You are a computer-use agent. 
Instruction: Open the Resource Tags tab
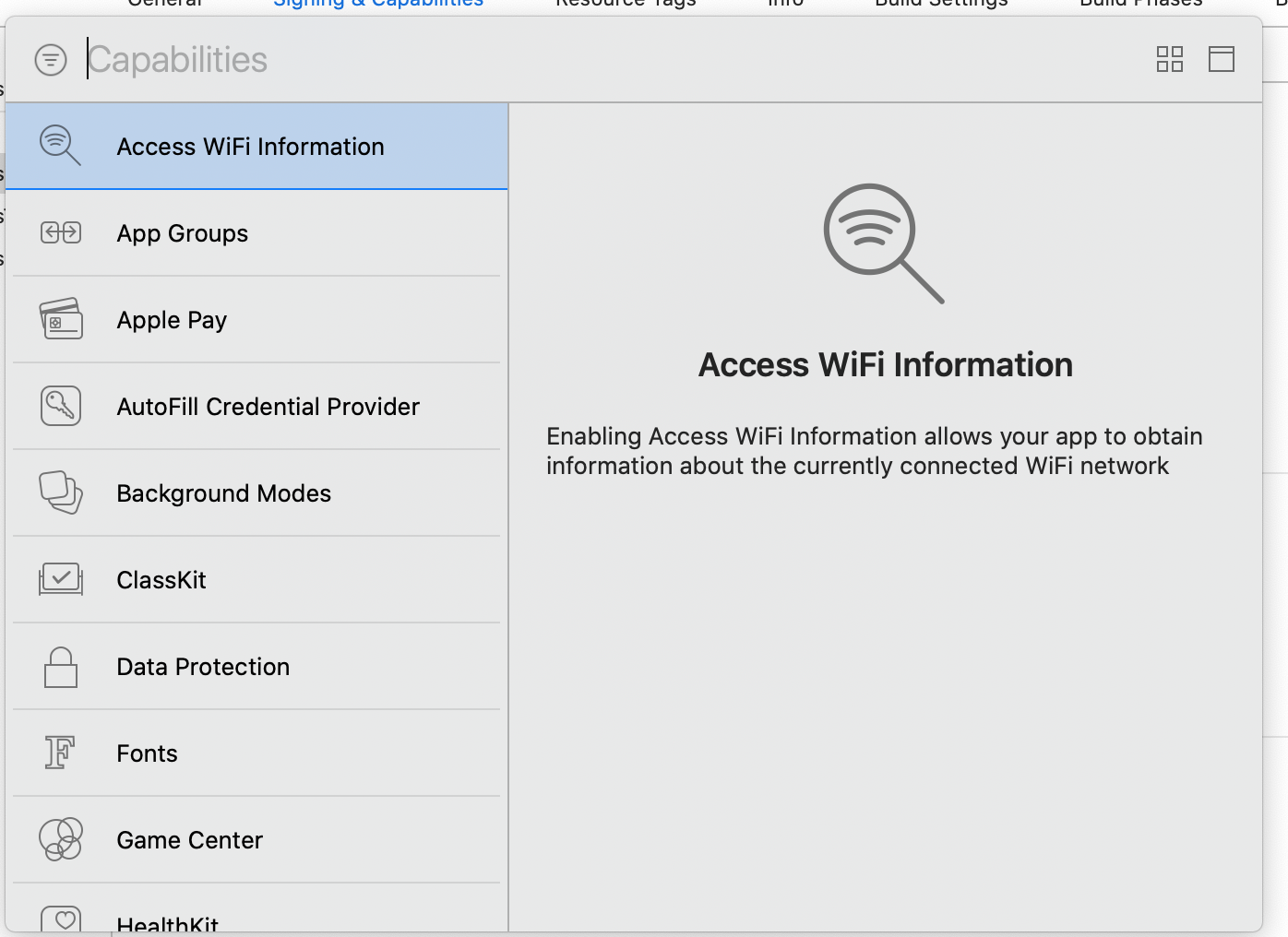[625, 4]
